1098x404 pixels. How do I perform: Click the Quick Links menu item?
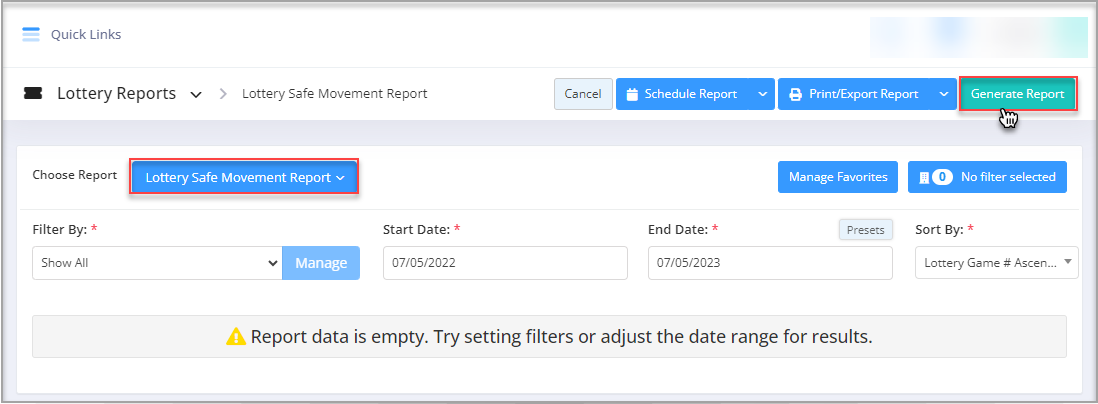click(x=86, y=34)
